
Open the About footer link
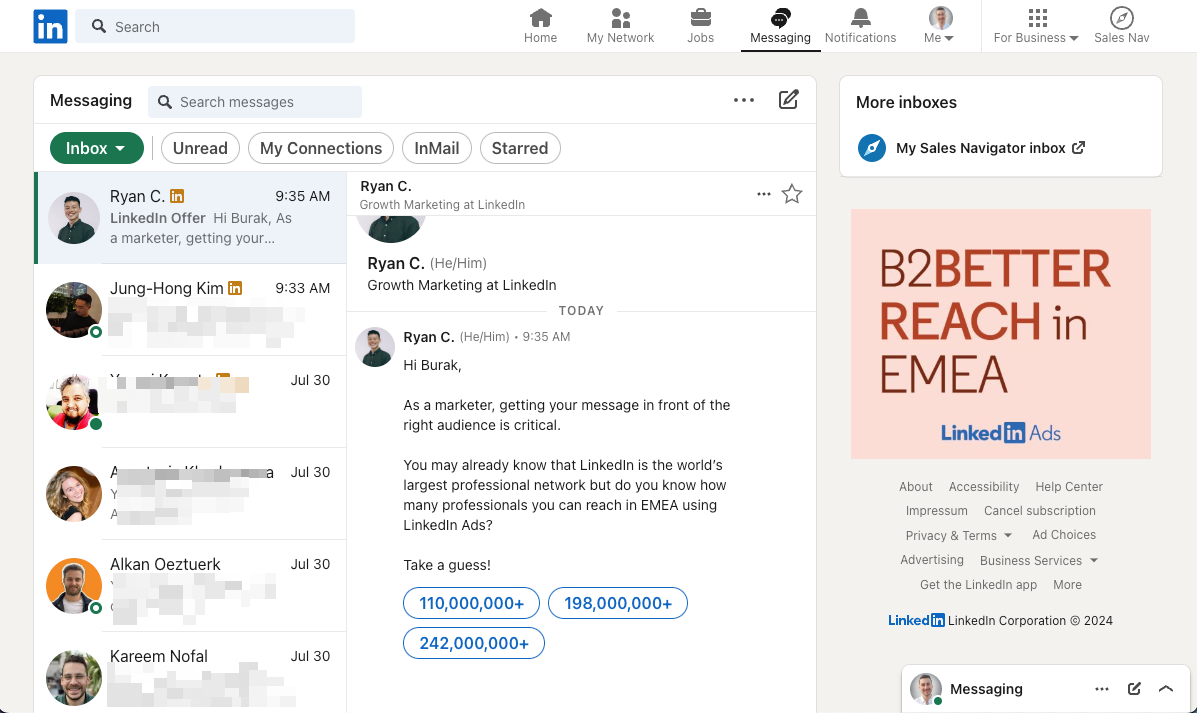click(x=915, y=486)
